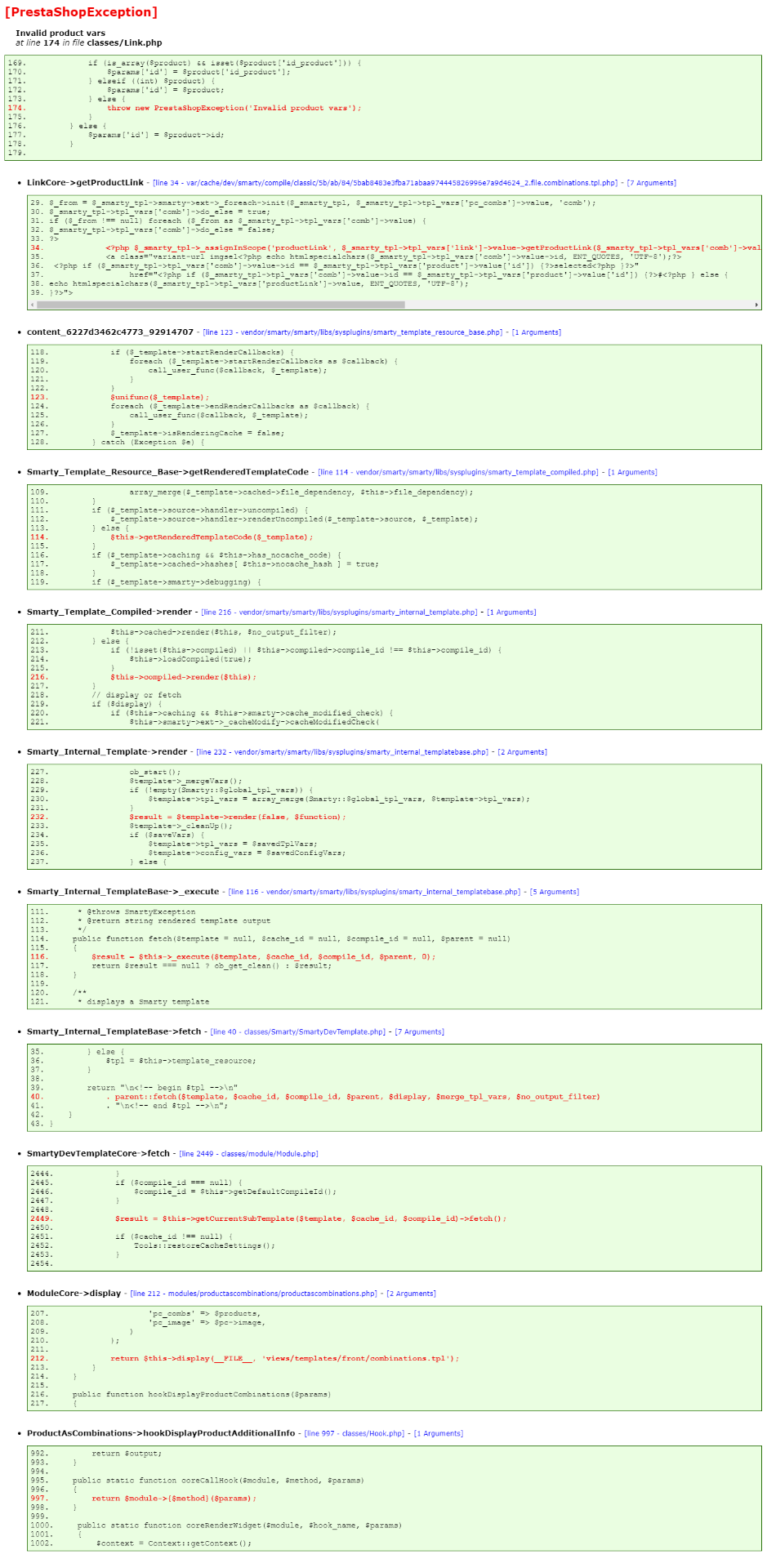Show the 7 Arguments of Smarty_Internal_TemplateBase->fetch

tap(420, 1031)
